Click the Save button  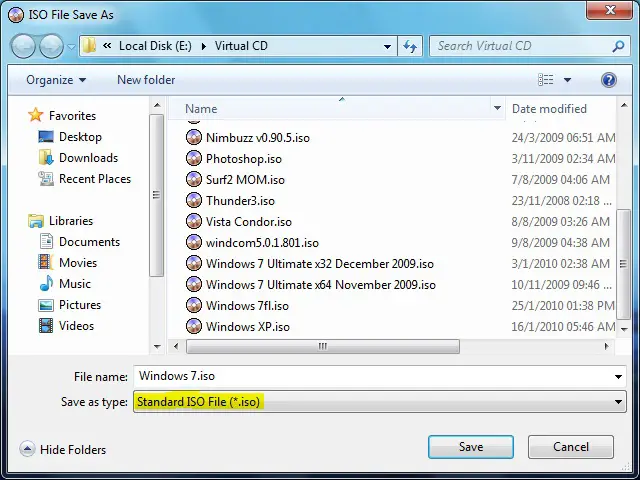[471, 447]
